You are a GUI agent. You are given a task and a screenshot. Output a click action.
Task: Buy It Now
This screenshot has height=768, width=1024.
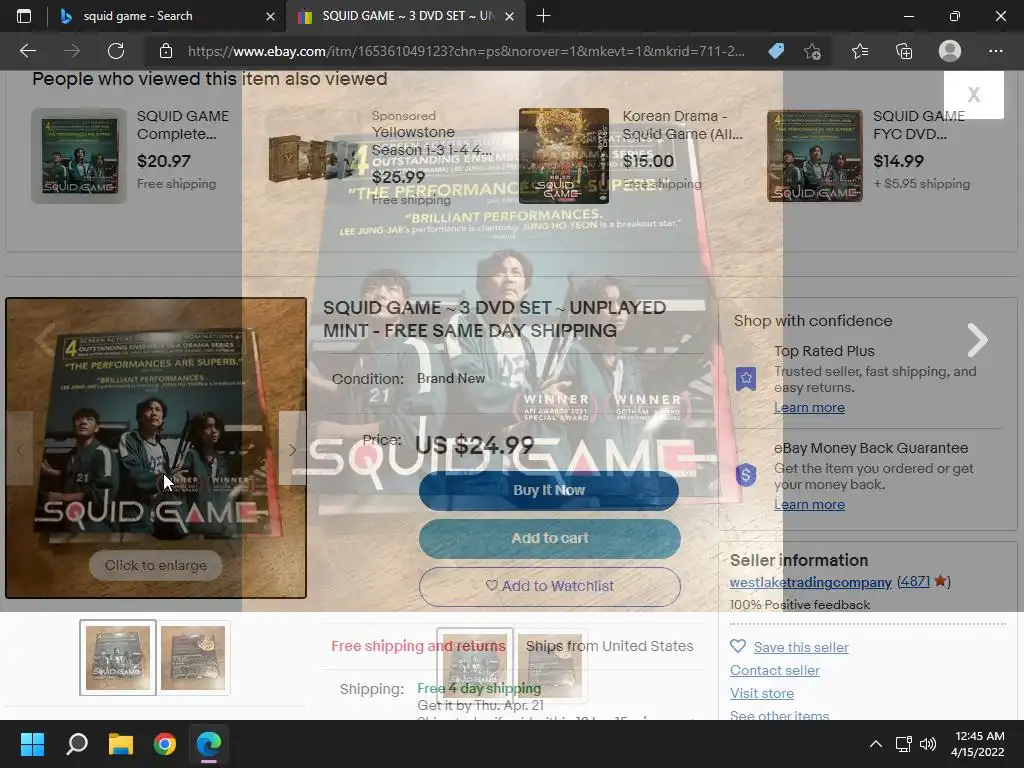549,490
